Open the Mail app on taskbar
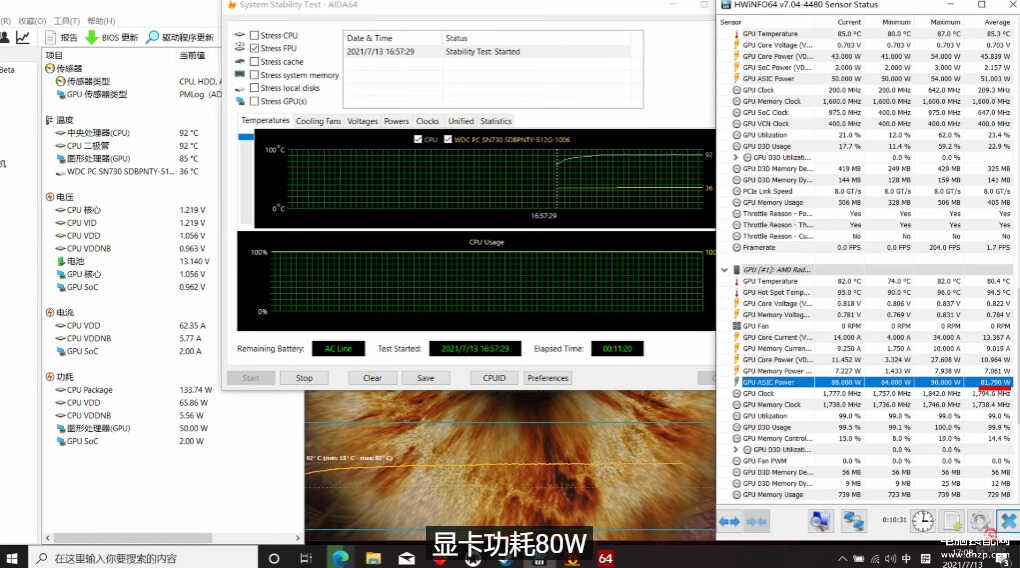Screen dimensions: 1020x568 click(x=407, y=558)
